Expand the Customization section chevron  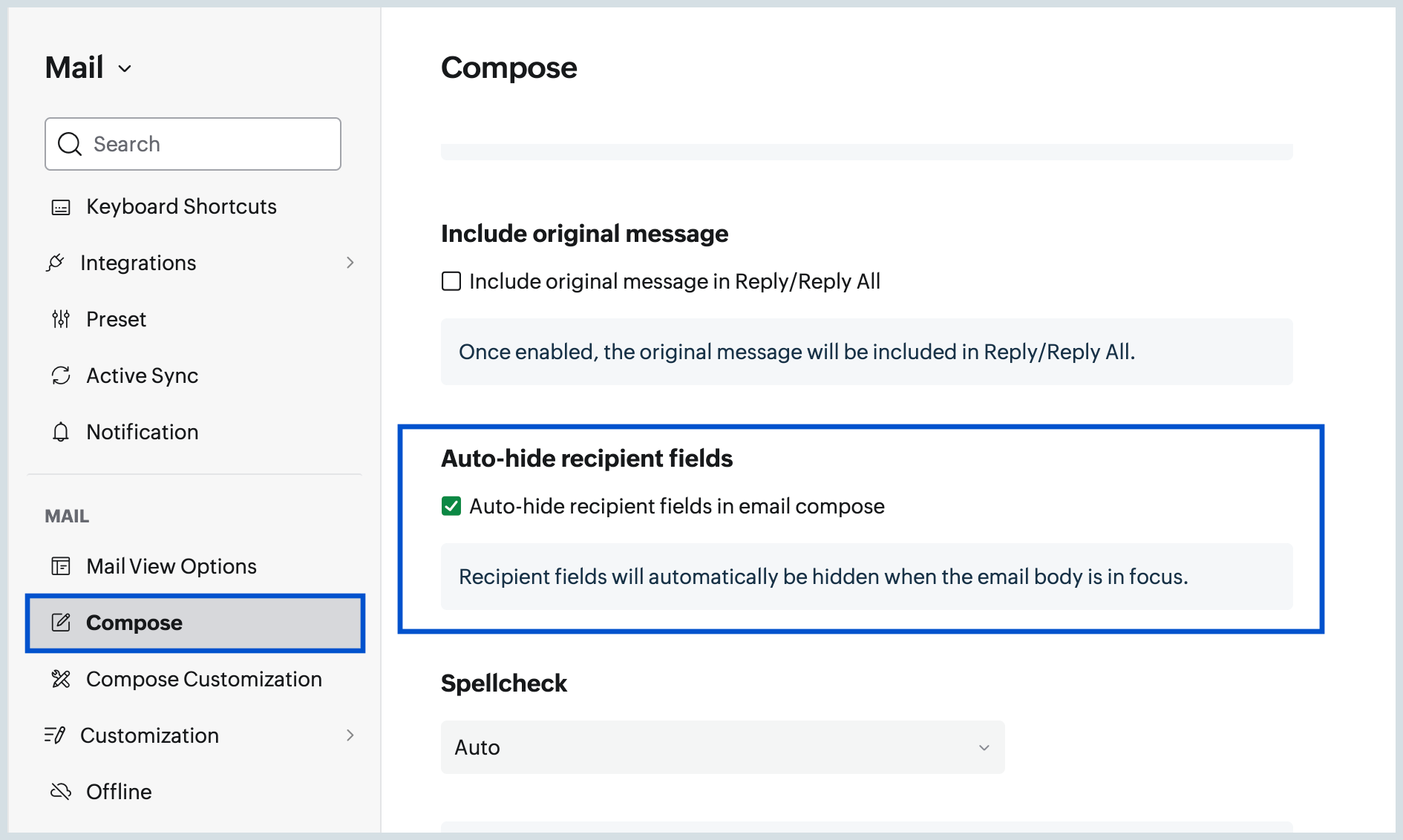click(x=350, y=735)
